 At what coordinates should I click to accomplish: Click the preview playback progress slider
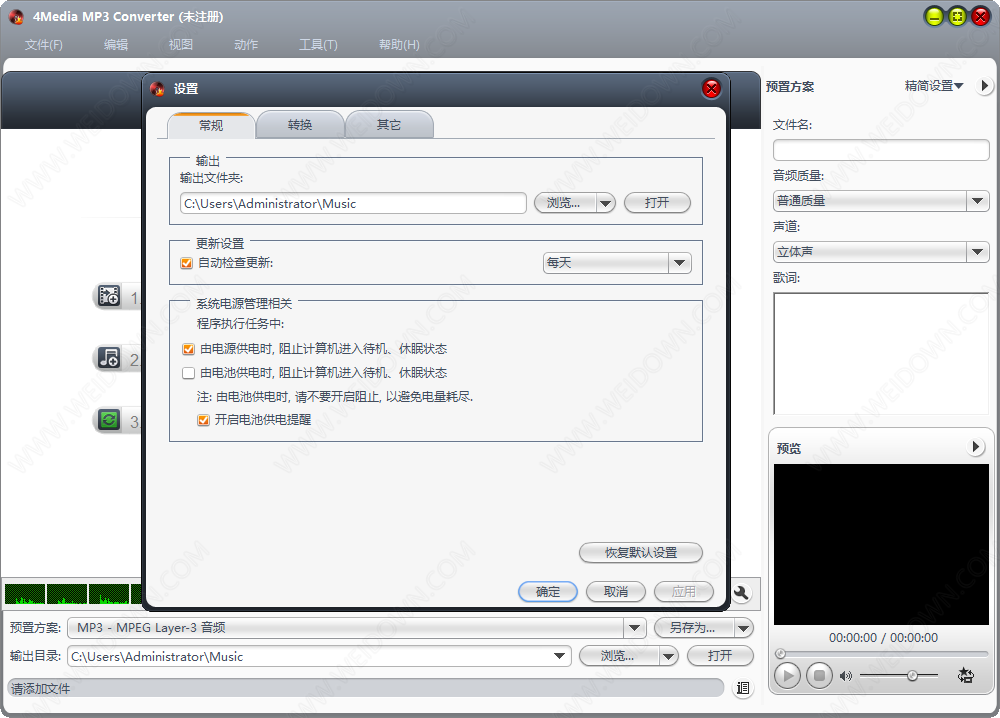coord(881,654)
